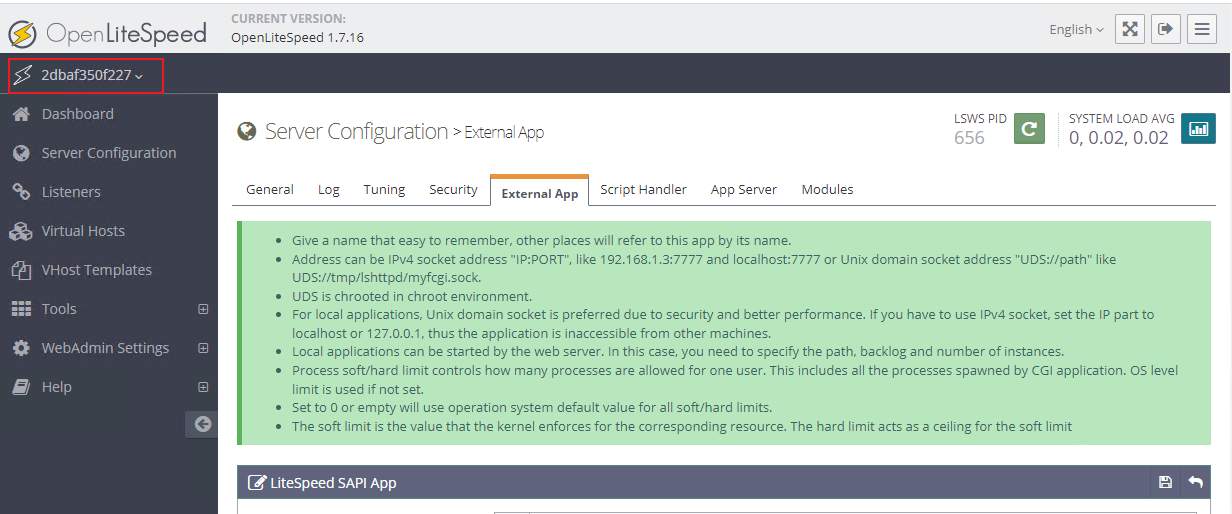
Task: Switch to the Script Handler tab
Action: [643, 189]
